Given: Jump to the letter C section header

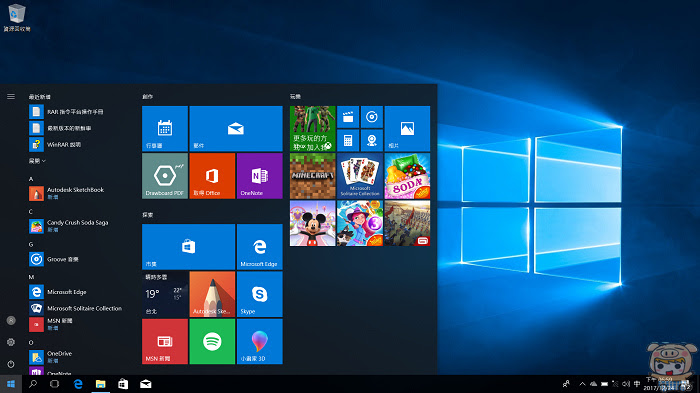Looking at the screenshot, I should click(x=31, y=212).
